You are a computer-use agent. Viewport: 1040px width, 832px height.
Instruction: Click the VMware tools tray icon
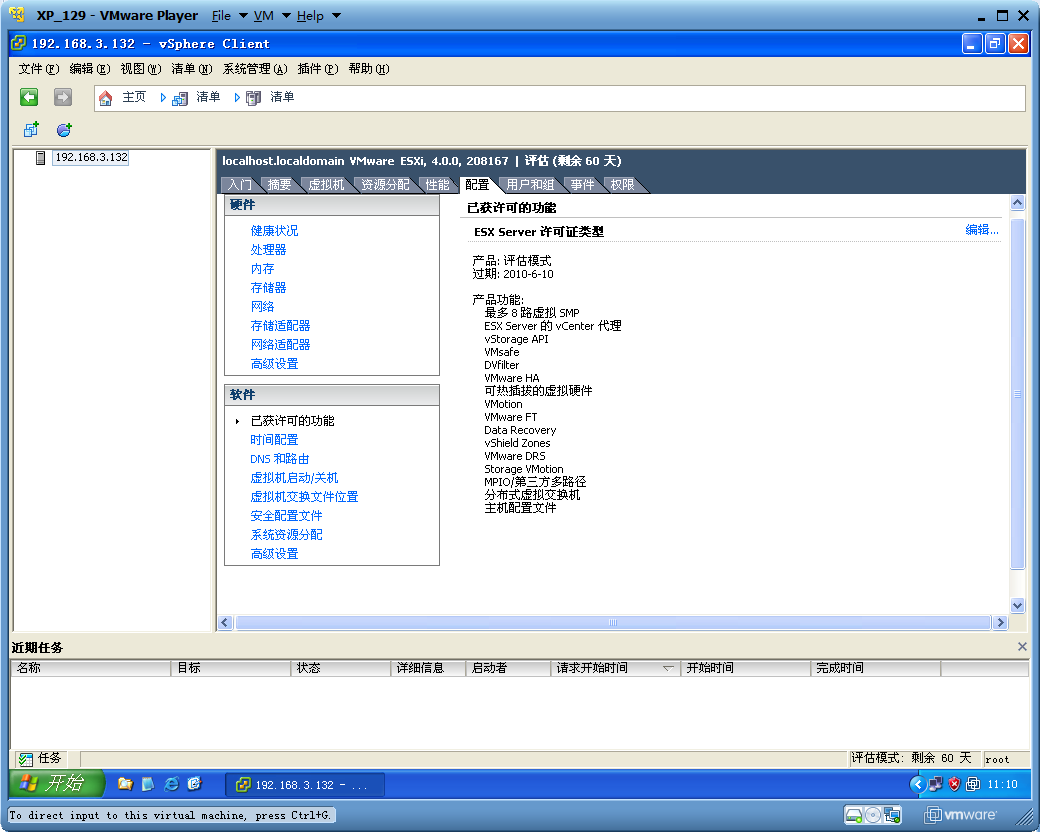point(972,784)
